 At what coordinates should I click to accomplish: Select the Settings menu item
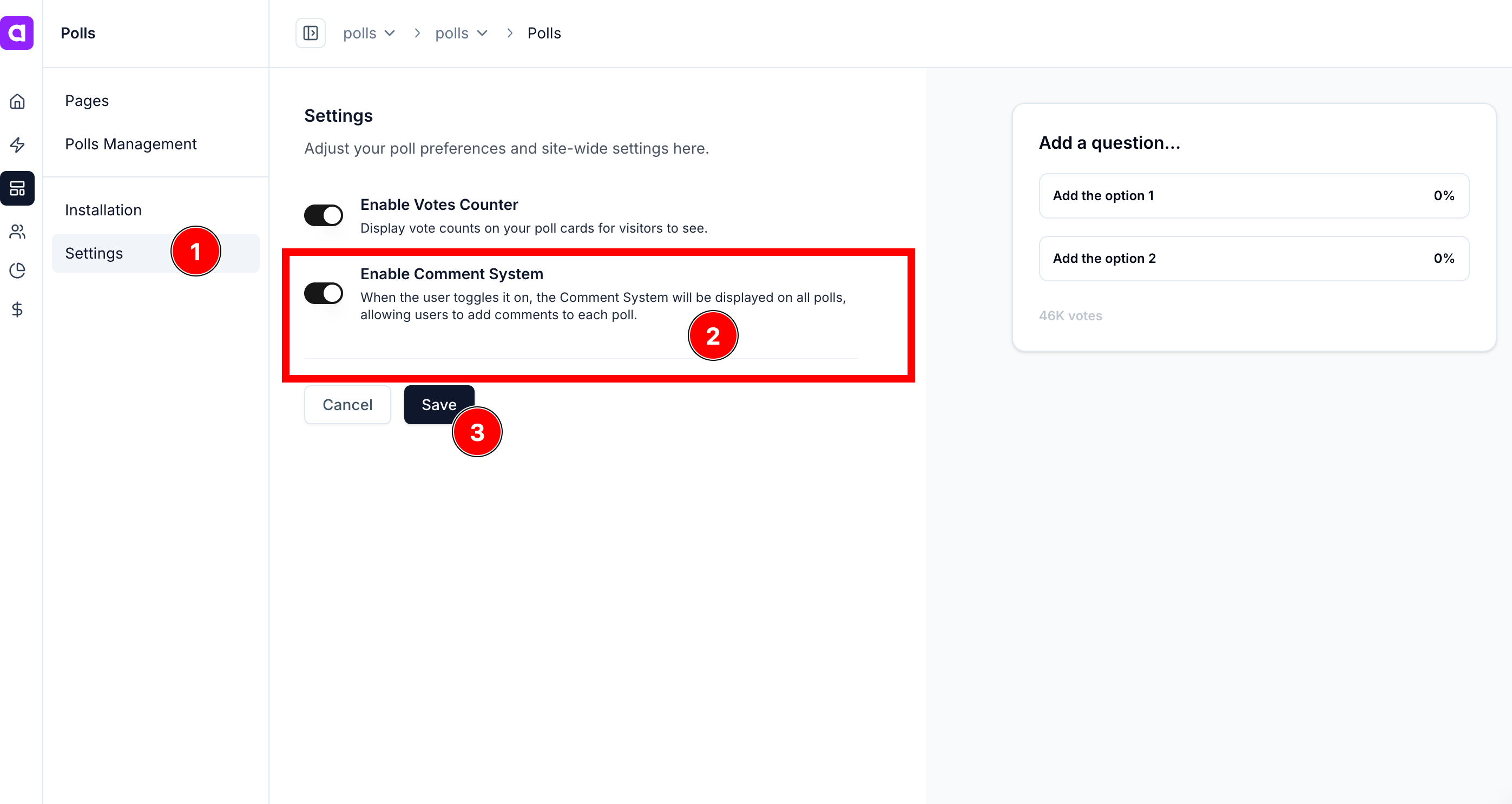(94, 254)
